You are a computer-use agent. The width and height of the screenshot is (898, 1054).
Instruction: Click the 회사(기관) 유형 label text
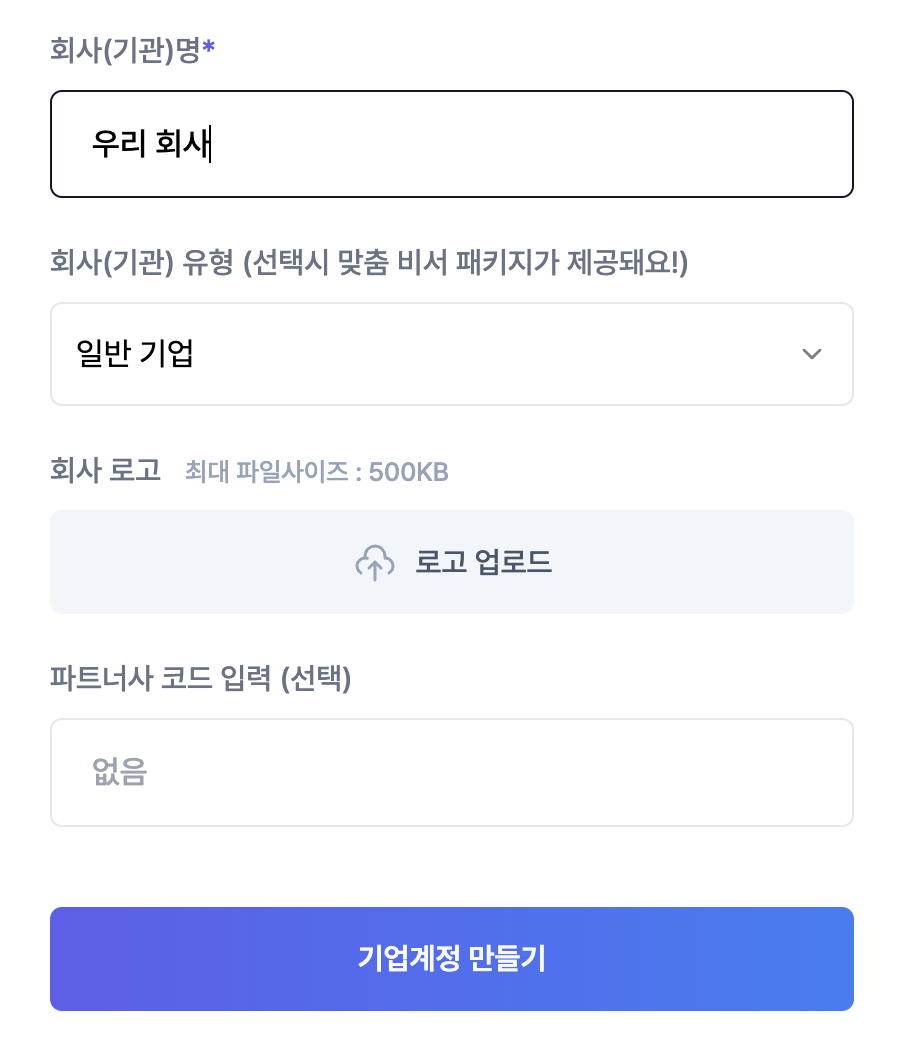(x=142, y=262)
